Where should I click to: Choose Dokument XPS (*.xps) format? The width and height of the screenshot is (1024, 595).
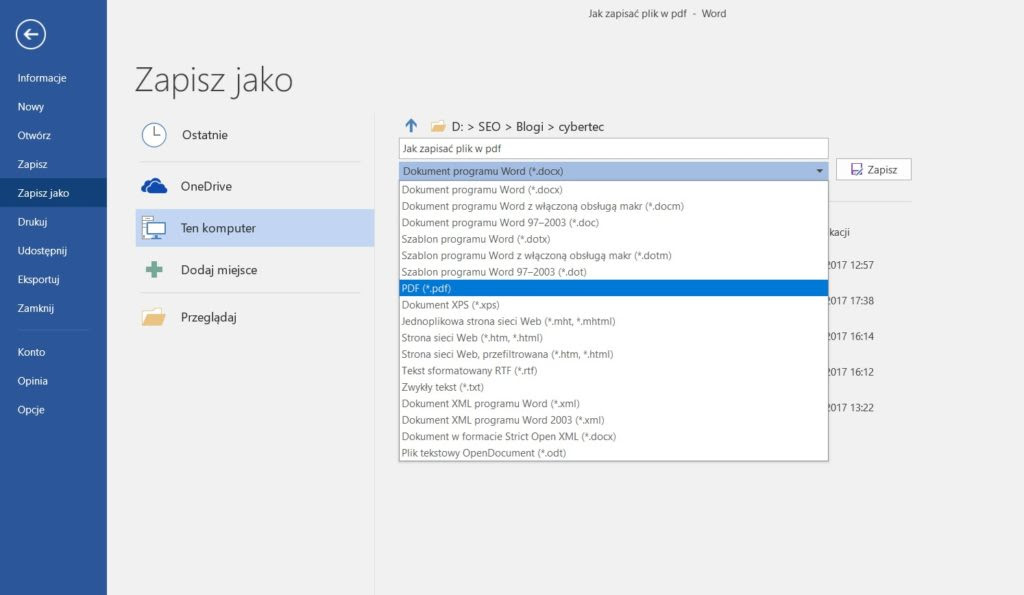pyautogui.click(x=613, y=304)
